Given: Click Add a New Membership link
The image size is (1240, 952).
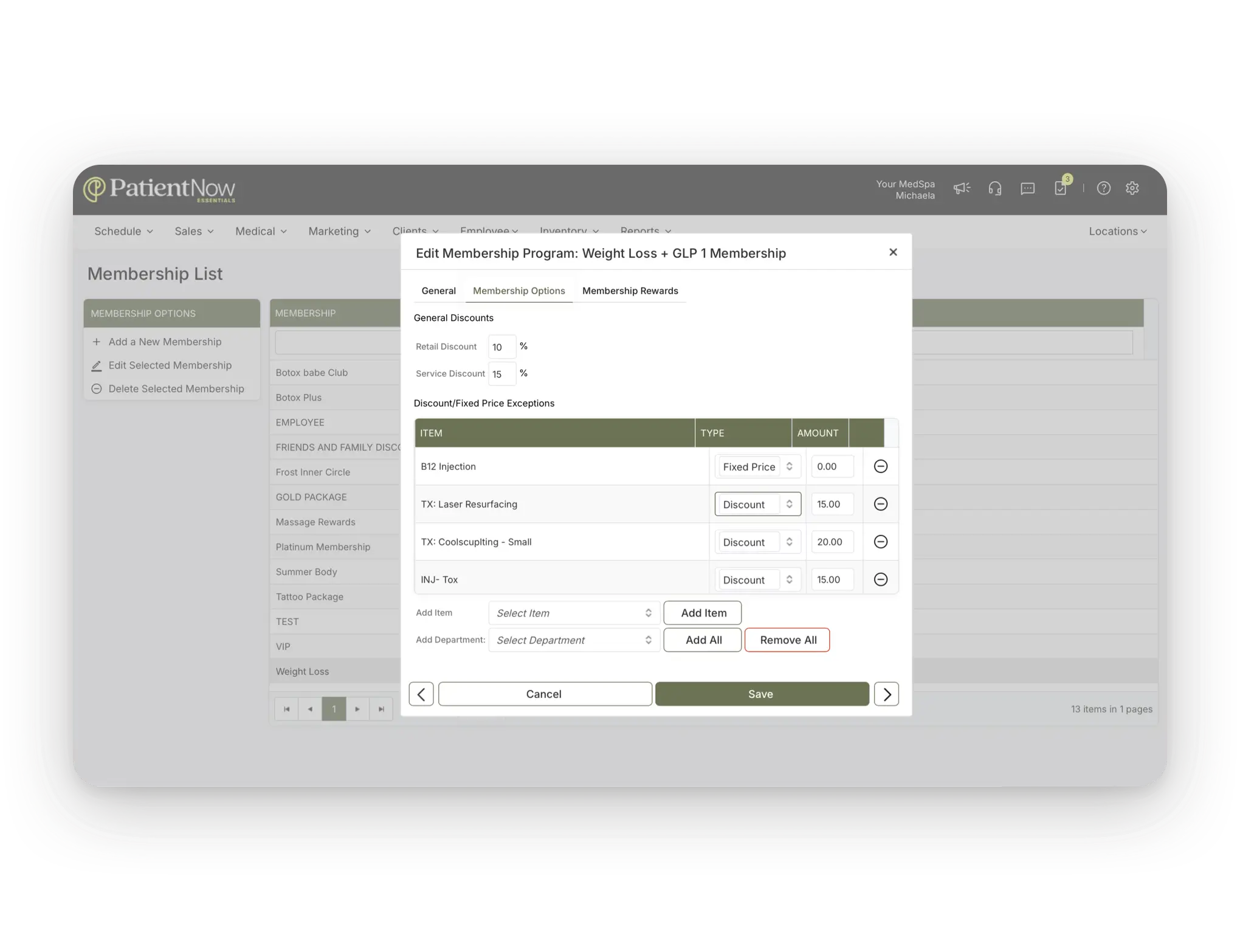Looking at the screenshot, I should (165, 342).
